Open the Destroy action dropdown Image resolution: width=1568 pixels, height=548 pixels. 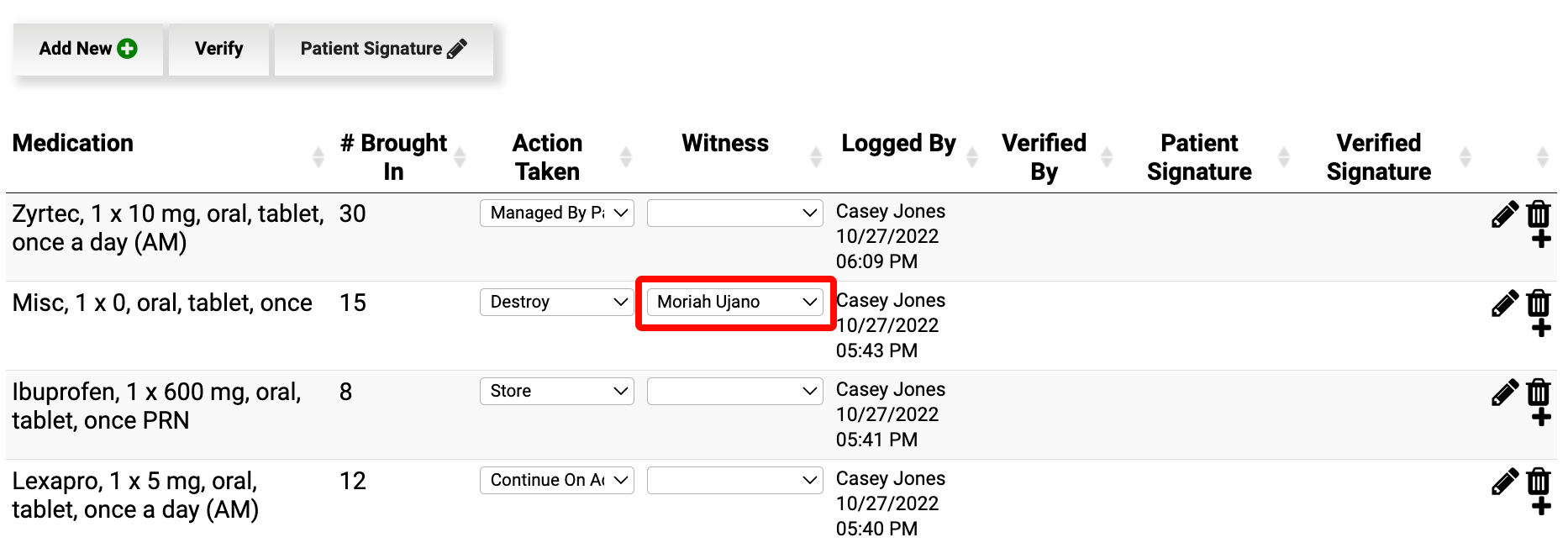point(557,303)
